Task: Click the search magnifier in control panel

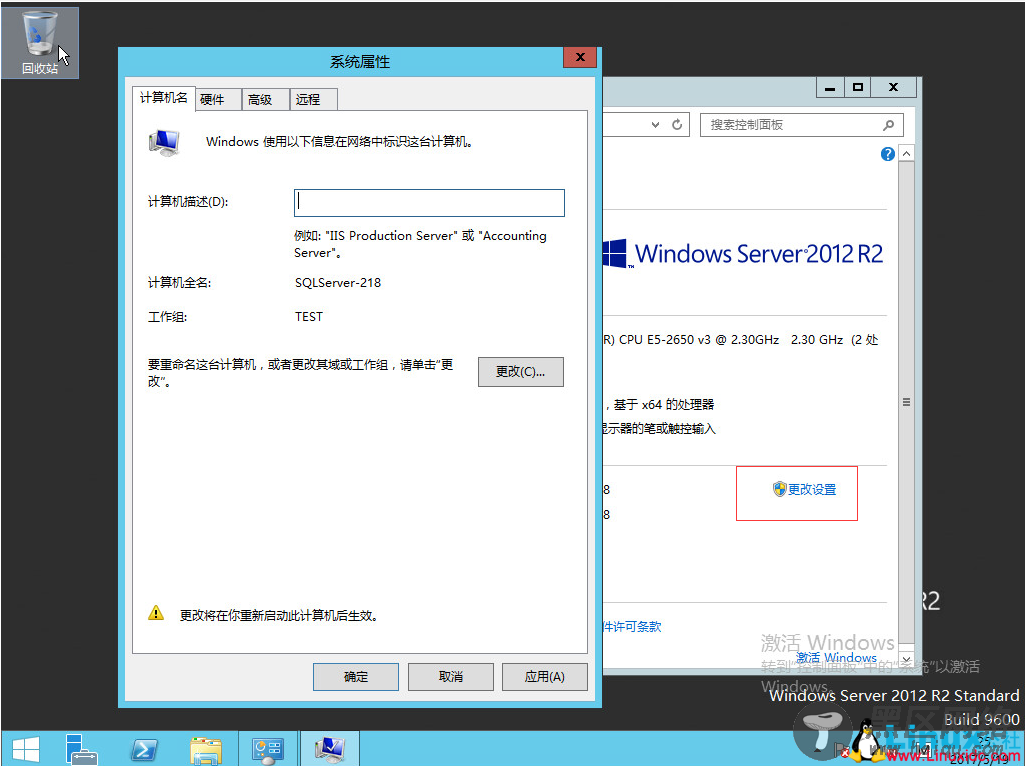Action: [888, 125]
